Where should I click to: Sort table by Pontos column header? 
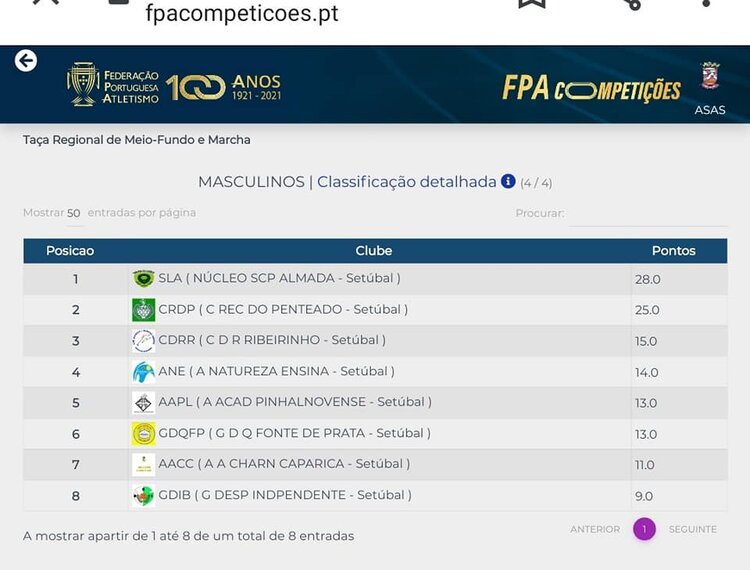[673, 251]
